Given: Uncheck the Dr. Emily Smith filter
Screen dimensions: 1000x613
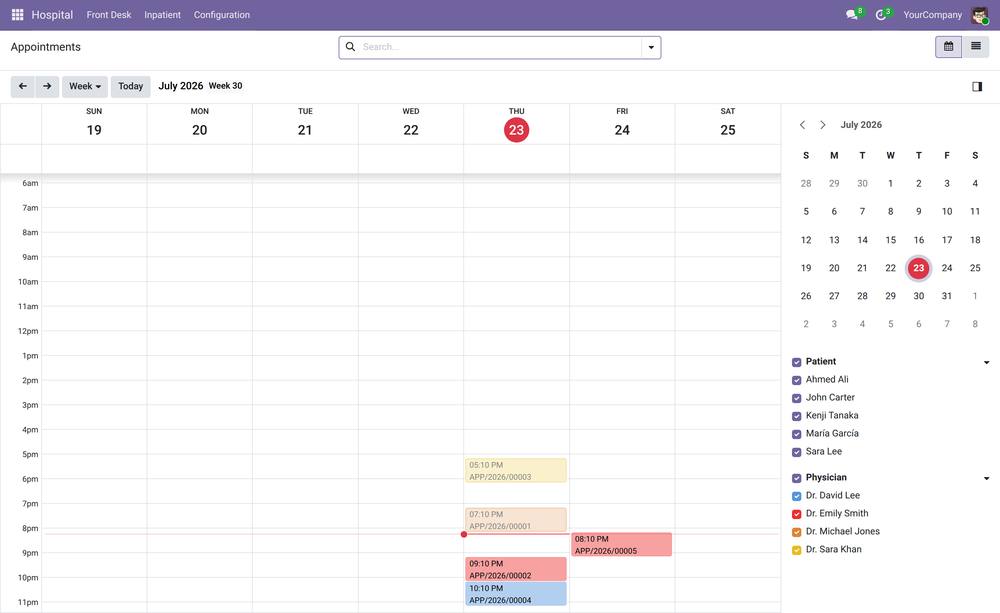Looking at the screenshot, I should coord(797,513).
